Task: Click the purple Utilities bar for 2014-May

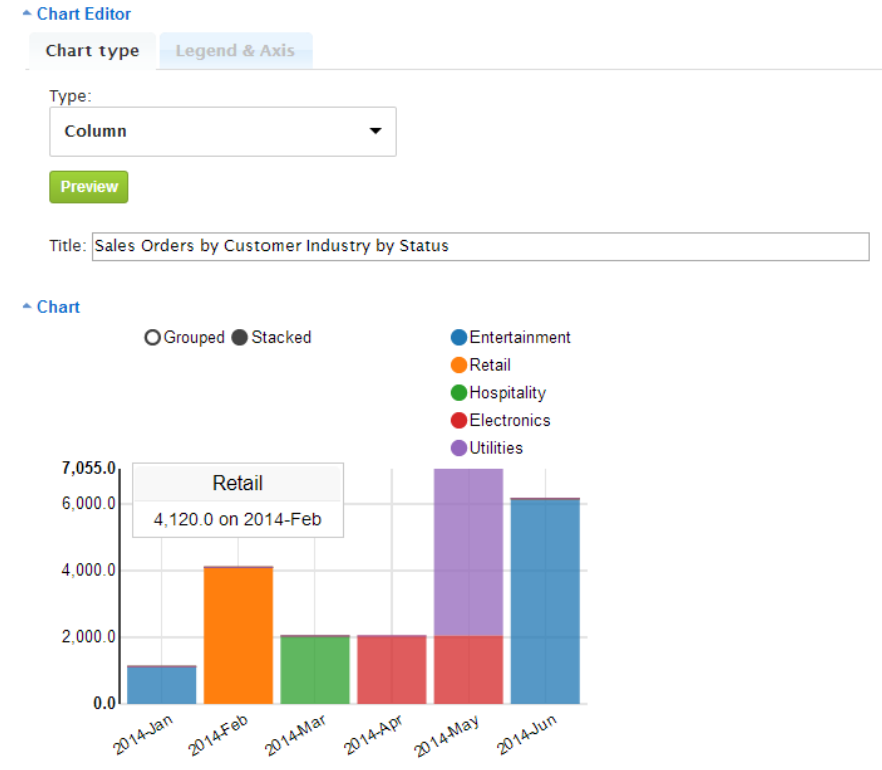Action: (468, 552)
